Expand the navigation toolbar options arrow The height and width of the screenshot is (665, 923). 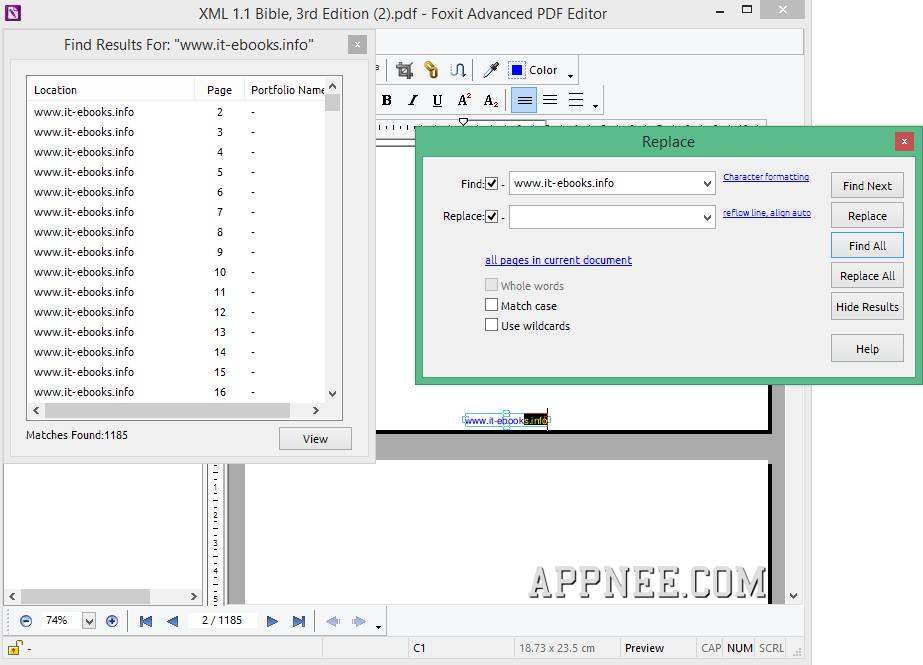point(378,627)
